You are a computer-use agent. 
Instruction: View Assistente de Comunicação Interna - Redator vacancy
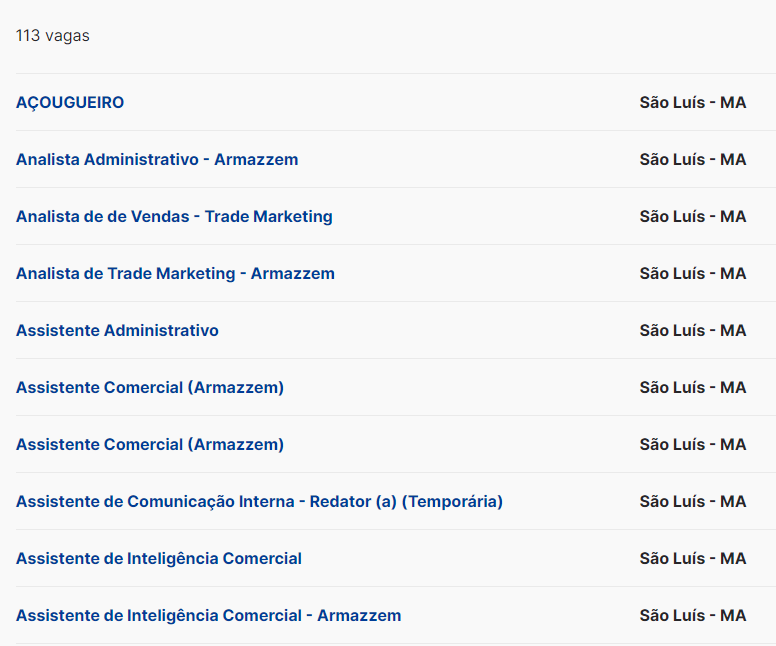(x=259, y=501)
